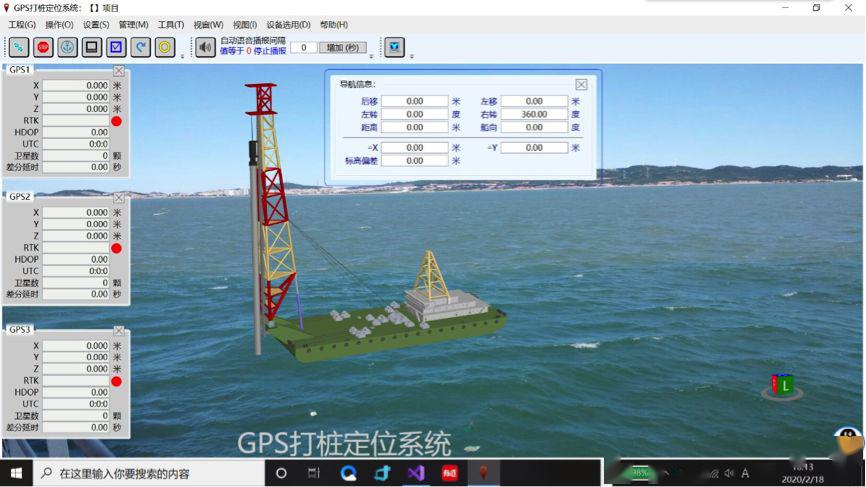Click the GPS pin app taskbar icon

pos(483,473)
